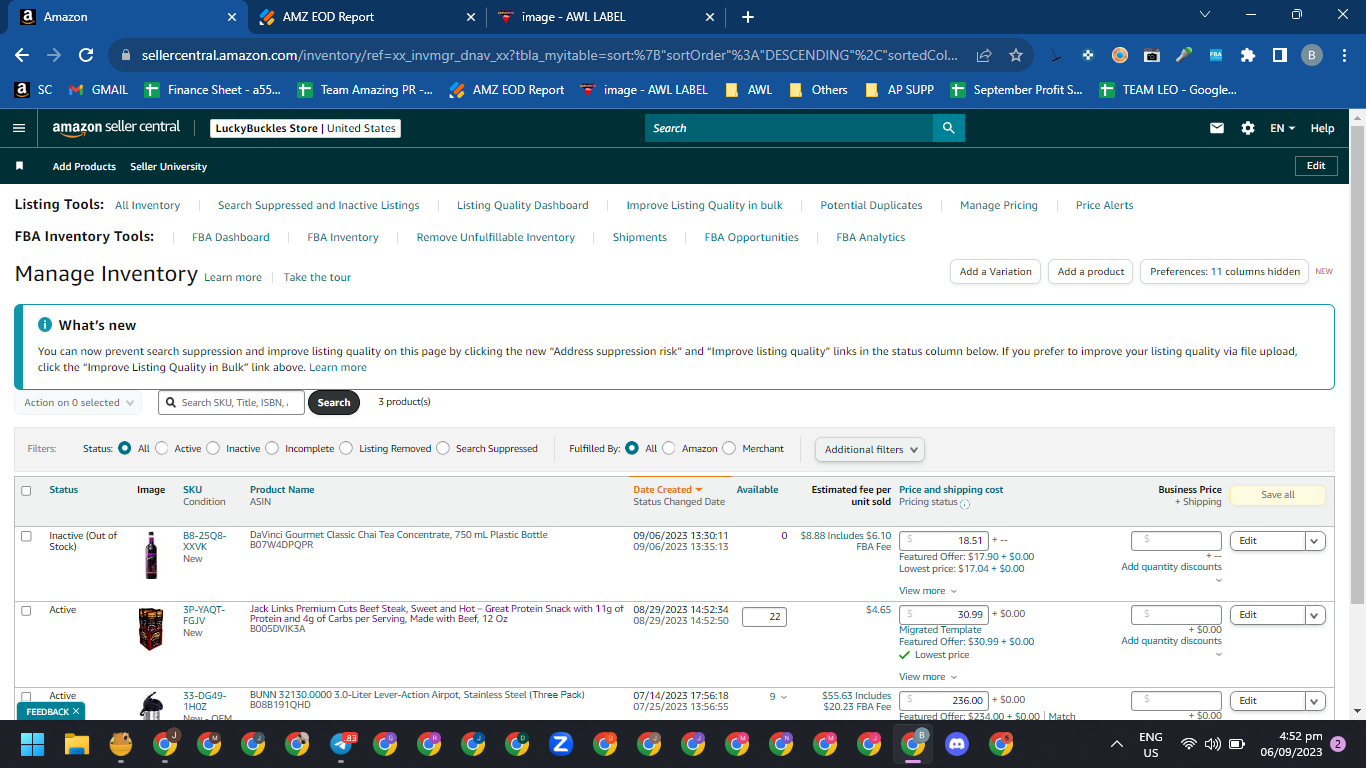Filter Fulfilled By Amazon radio button
The height and width of the screenshot is (768, 1366).
[x=669, y=448]
